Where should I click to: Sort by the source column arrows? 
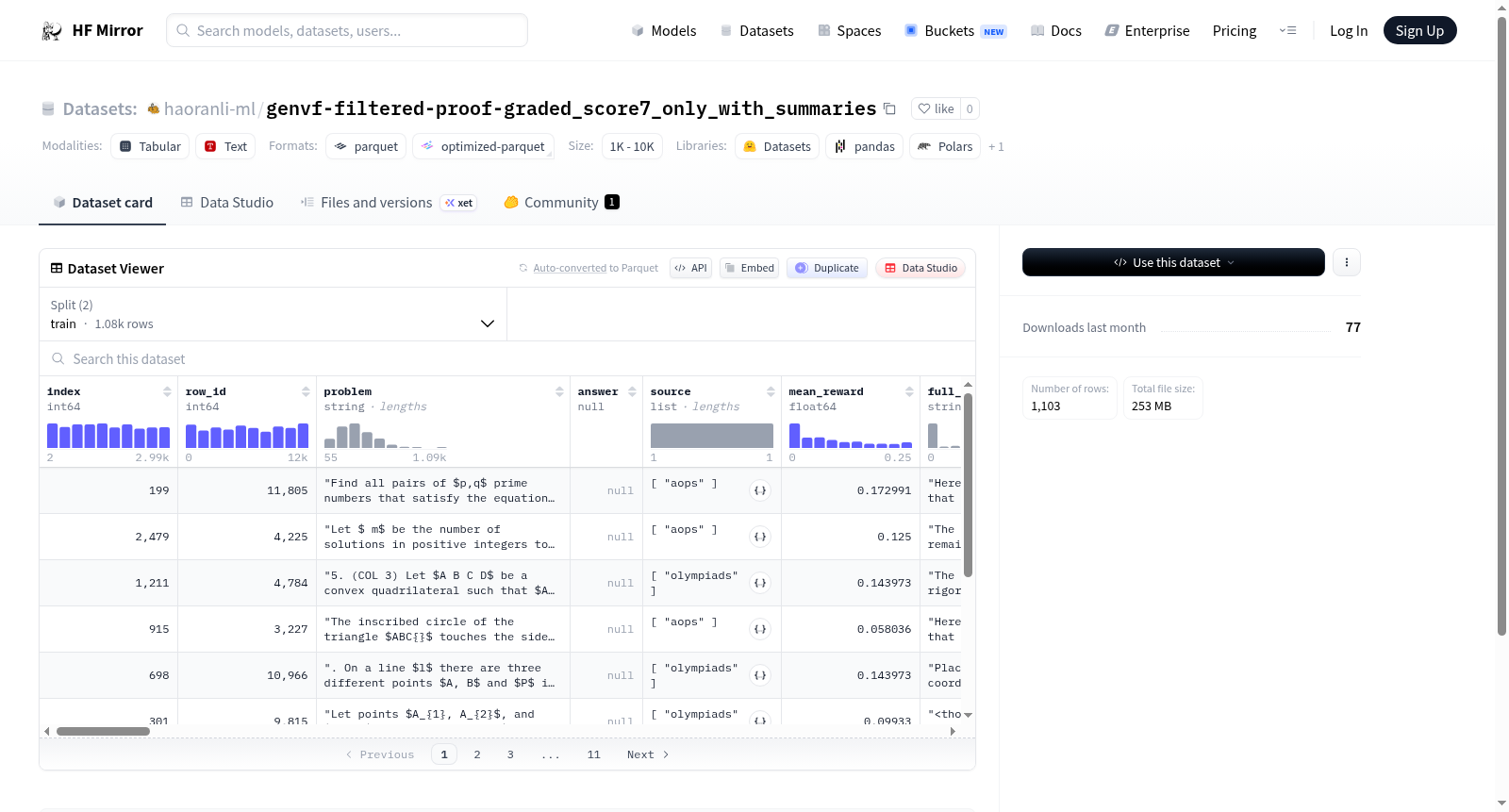771,391
